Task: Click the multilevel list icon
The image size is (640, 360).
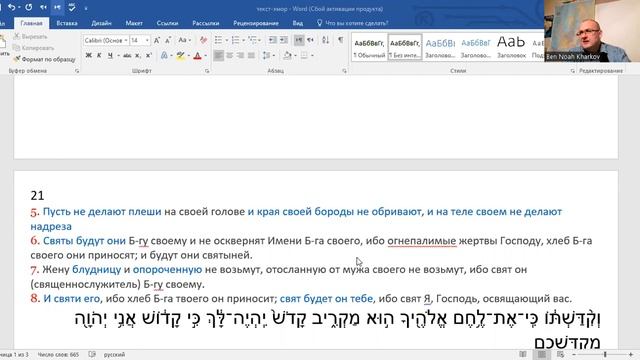Action: click(253, 40)
